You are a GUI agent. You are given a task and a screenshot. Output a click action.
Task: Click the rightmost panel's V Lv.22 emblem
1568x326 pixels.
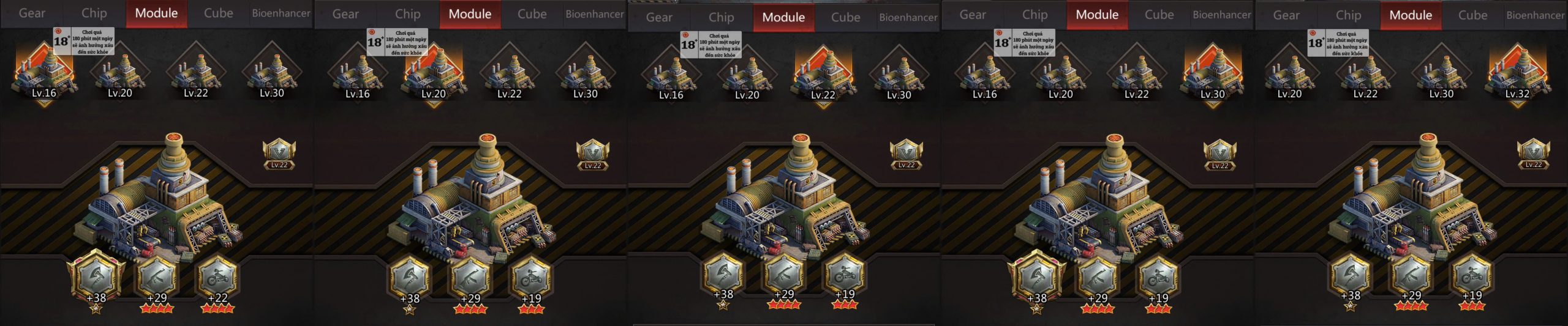1534,154
